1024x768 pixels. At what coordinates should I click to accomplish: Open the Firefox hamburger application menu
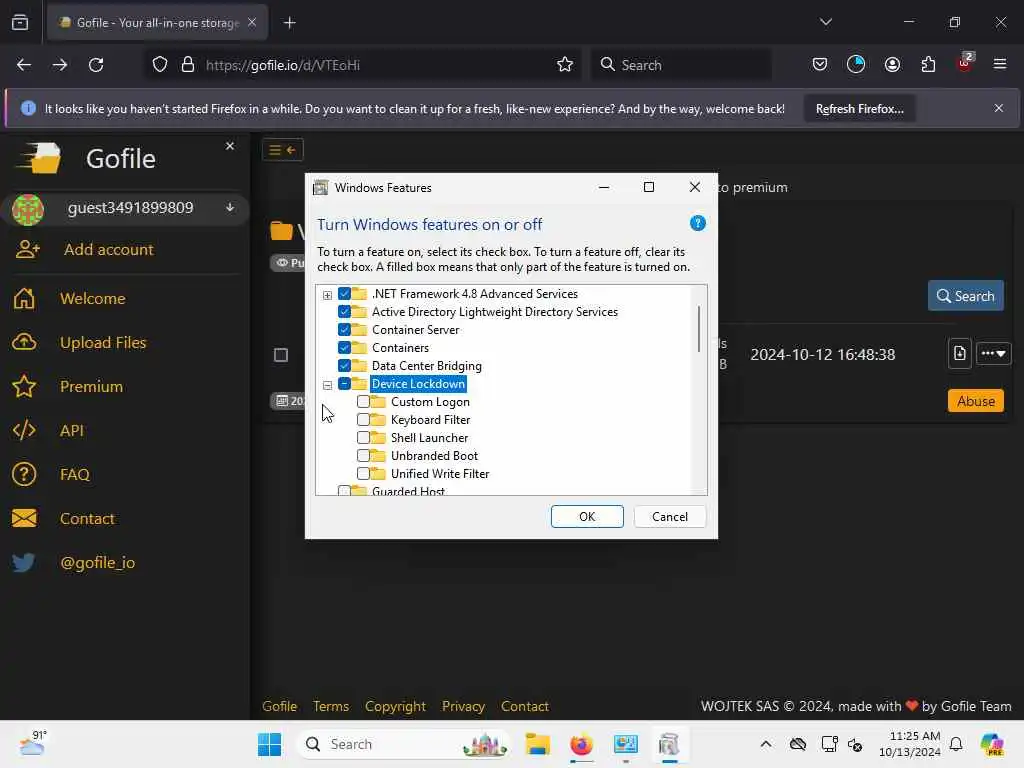(1000, 64)
